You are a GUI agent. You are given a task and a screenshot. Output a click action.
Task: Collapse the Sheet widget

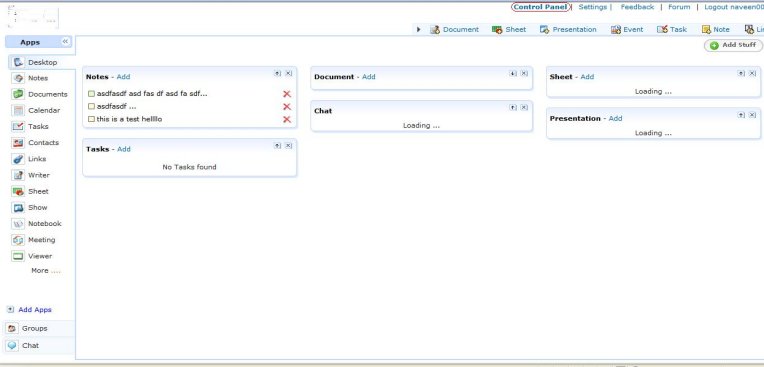[741, 74]
